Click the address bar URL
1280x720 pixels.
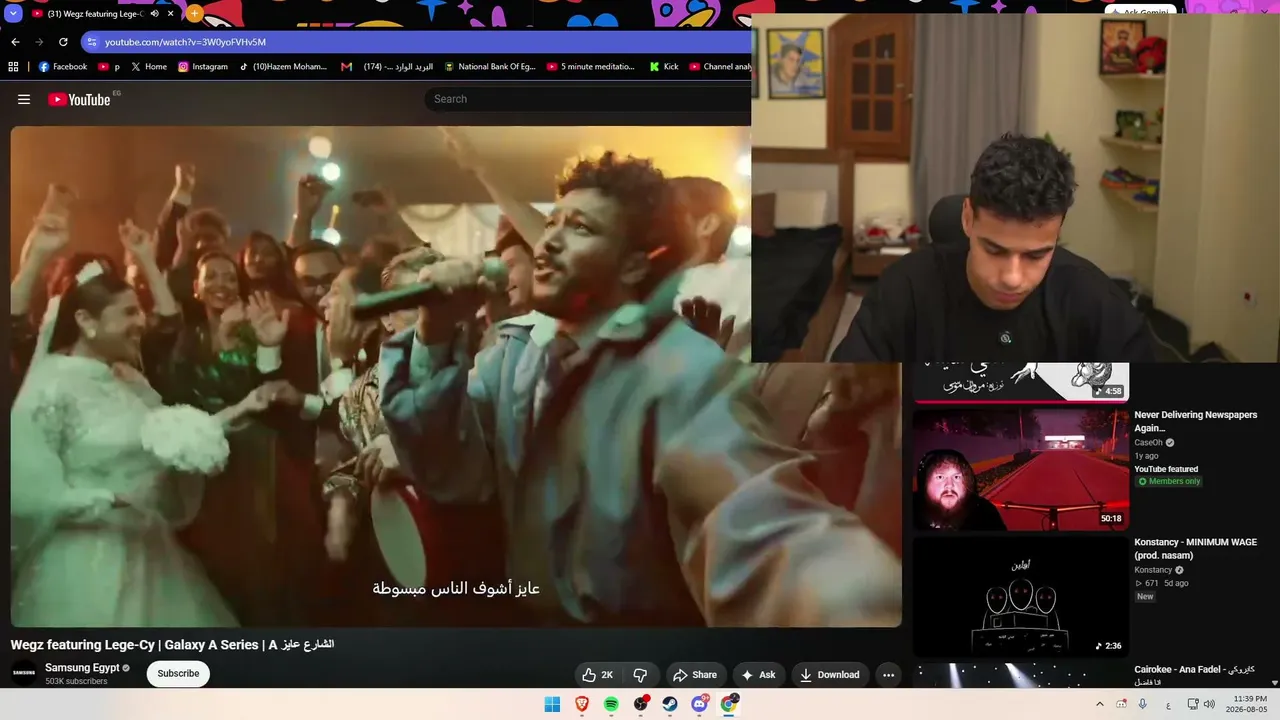(x=186, y=42)
